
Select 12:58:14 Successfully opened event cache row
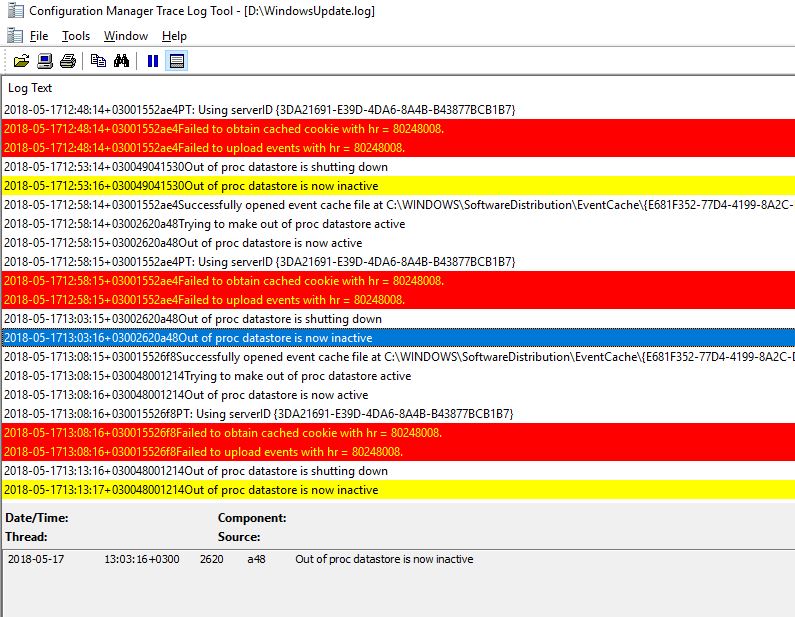coord(398,205)
